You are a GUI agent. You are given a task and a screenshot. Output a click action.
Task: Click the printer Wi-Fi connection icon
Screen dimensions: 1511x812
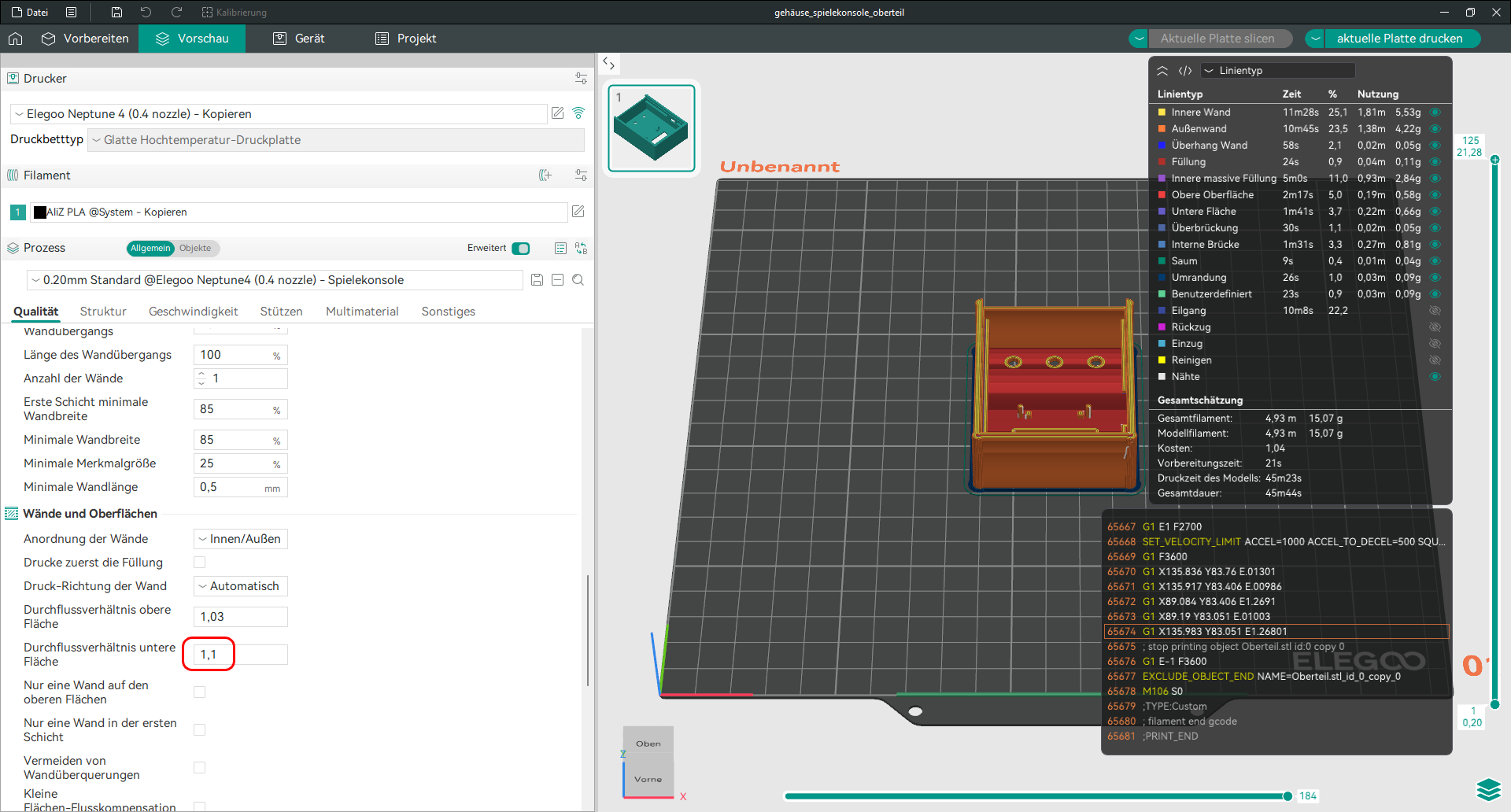pyautogui.click(x=578, y=113)
